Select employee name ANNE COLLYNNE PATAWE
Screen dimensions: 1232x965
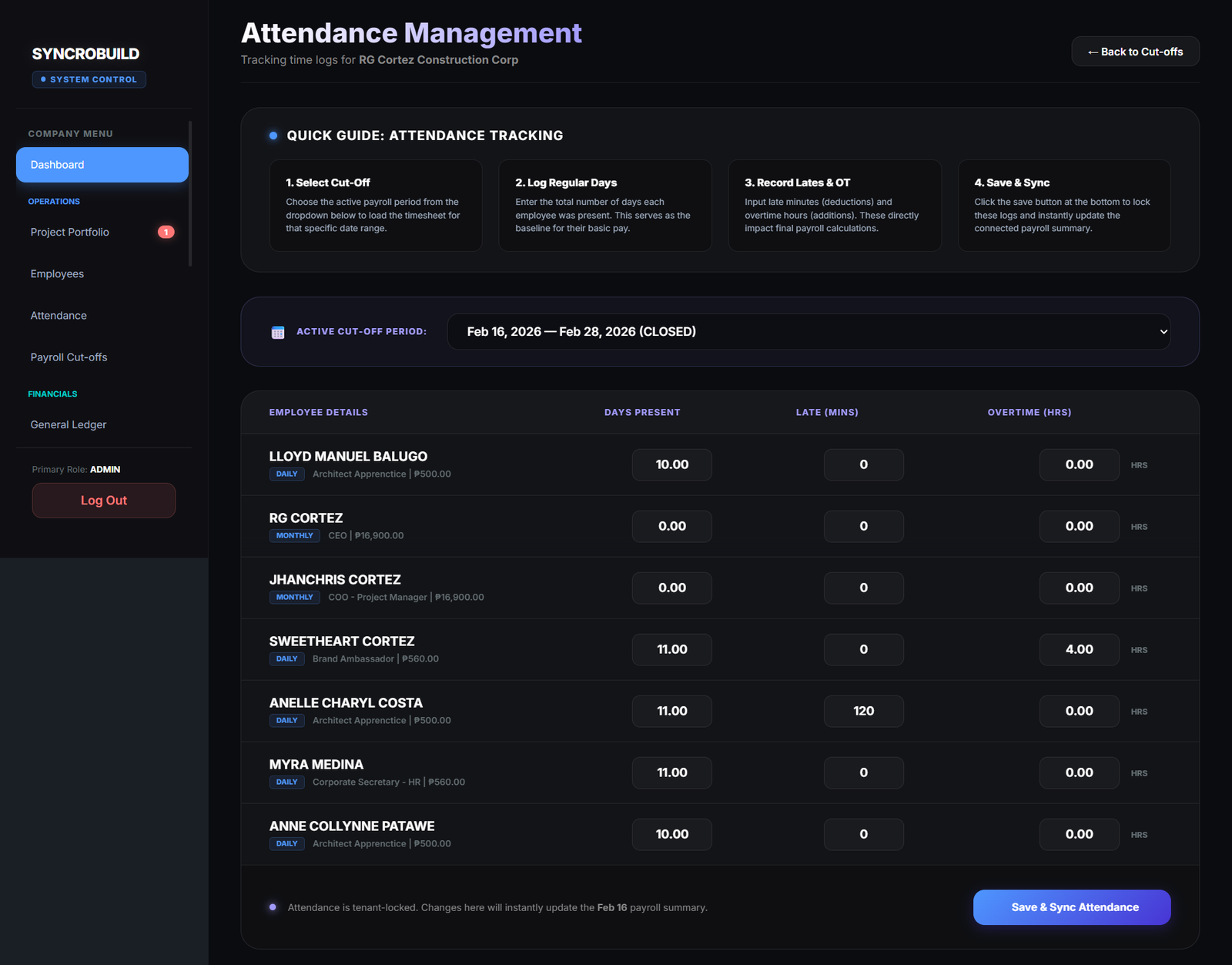(x=352, y=826)
